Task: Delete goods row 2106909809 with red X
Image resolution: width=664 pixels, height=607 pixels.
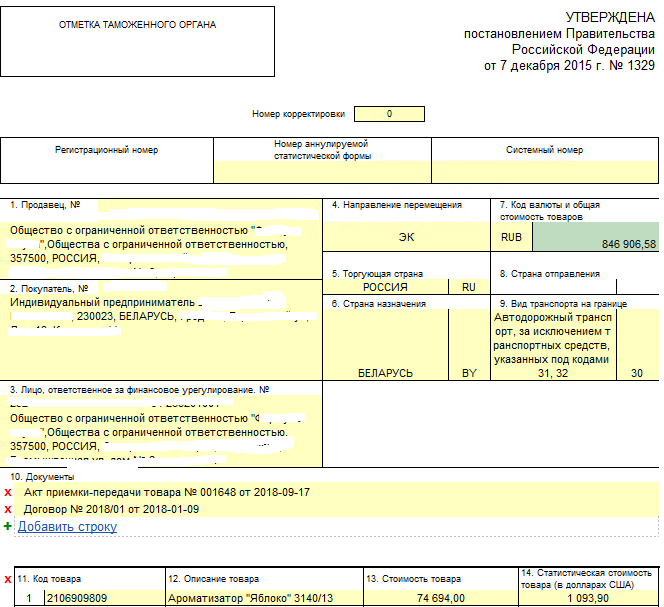Action: tap(8, 579)
